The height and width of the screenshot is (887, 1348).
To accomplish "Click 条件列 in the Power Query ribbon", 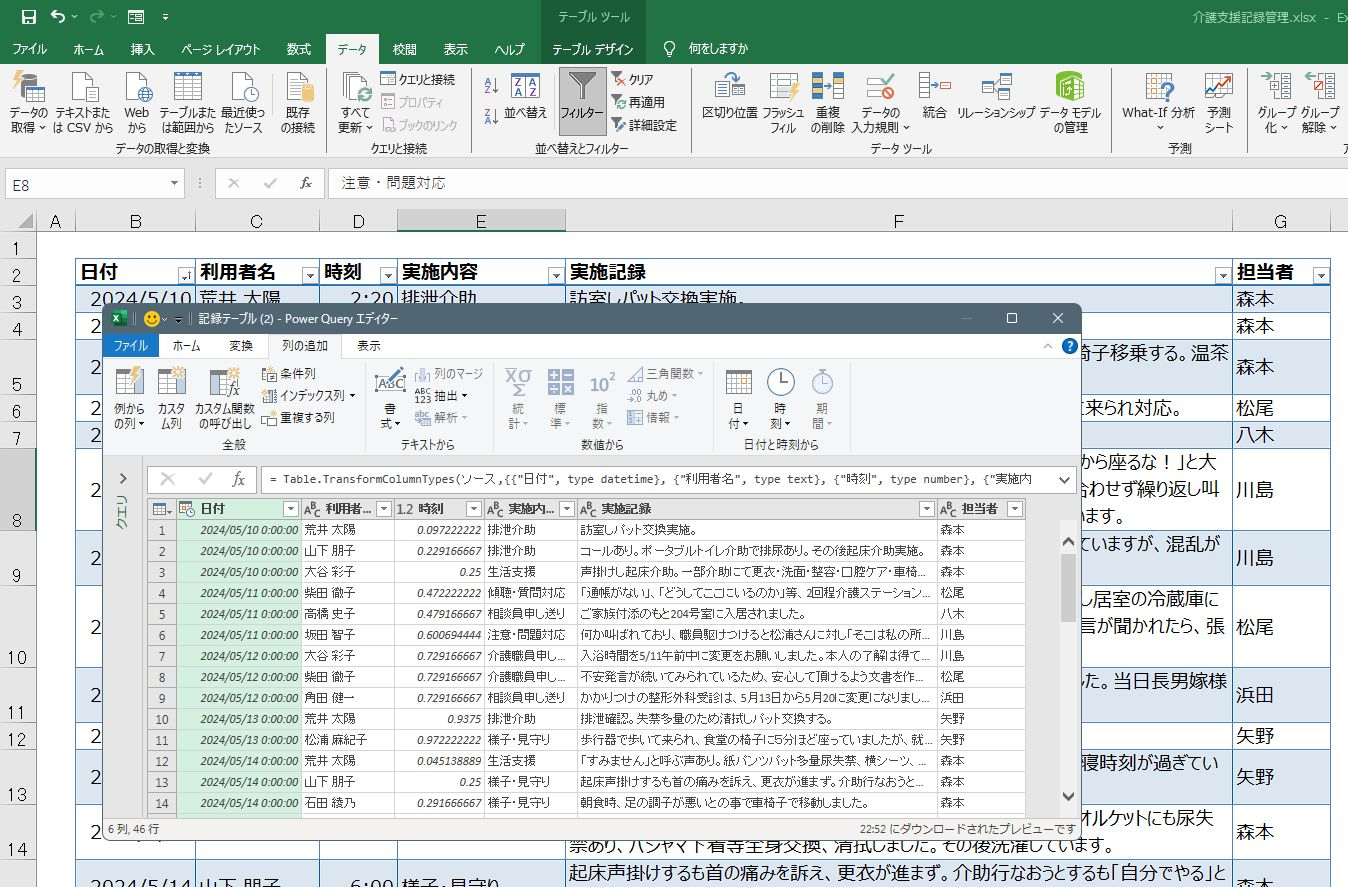I will pos(288,373).
